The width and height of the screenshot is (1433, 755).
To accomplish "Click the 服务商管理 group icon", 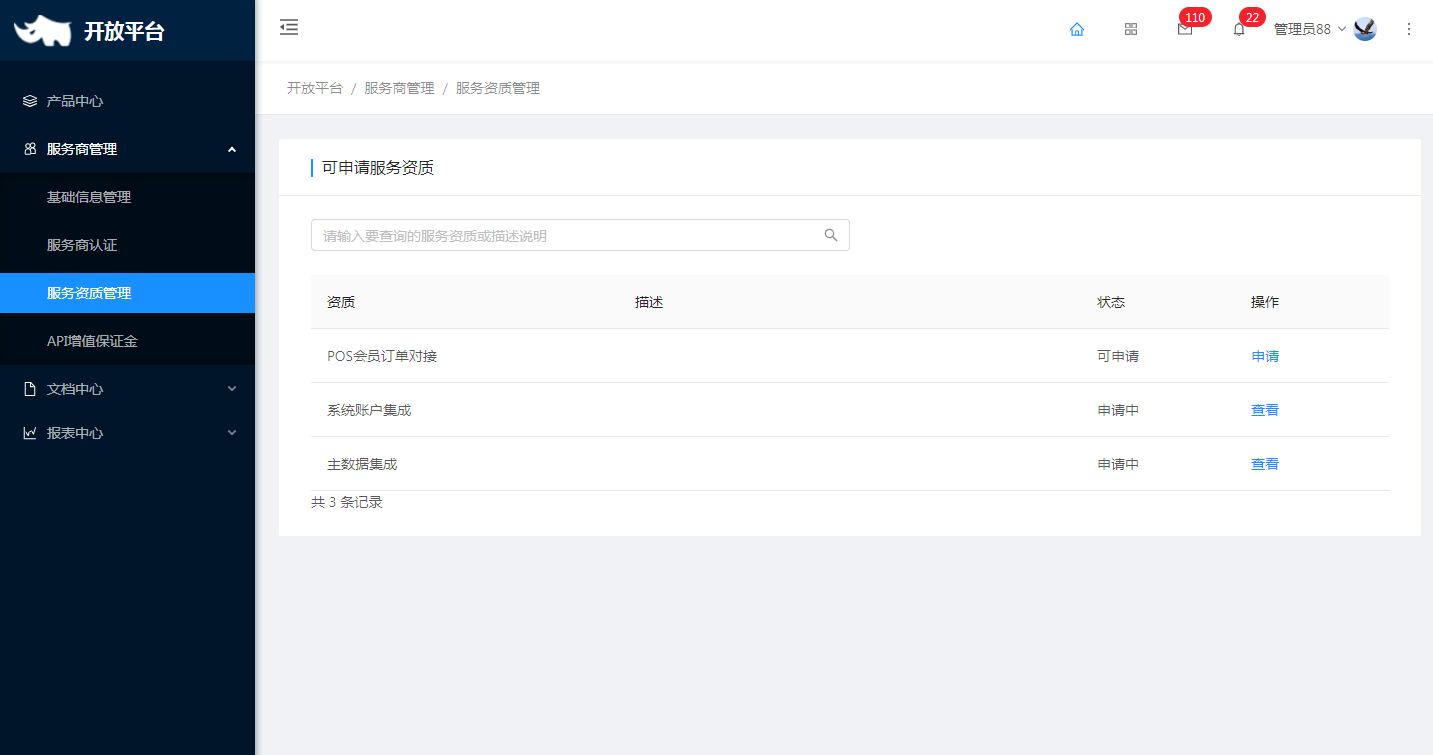I will pos(30,149).
